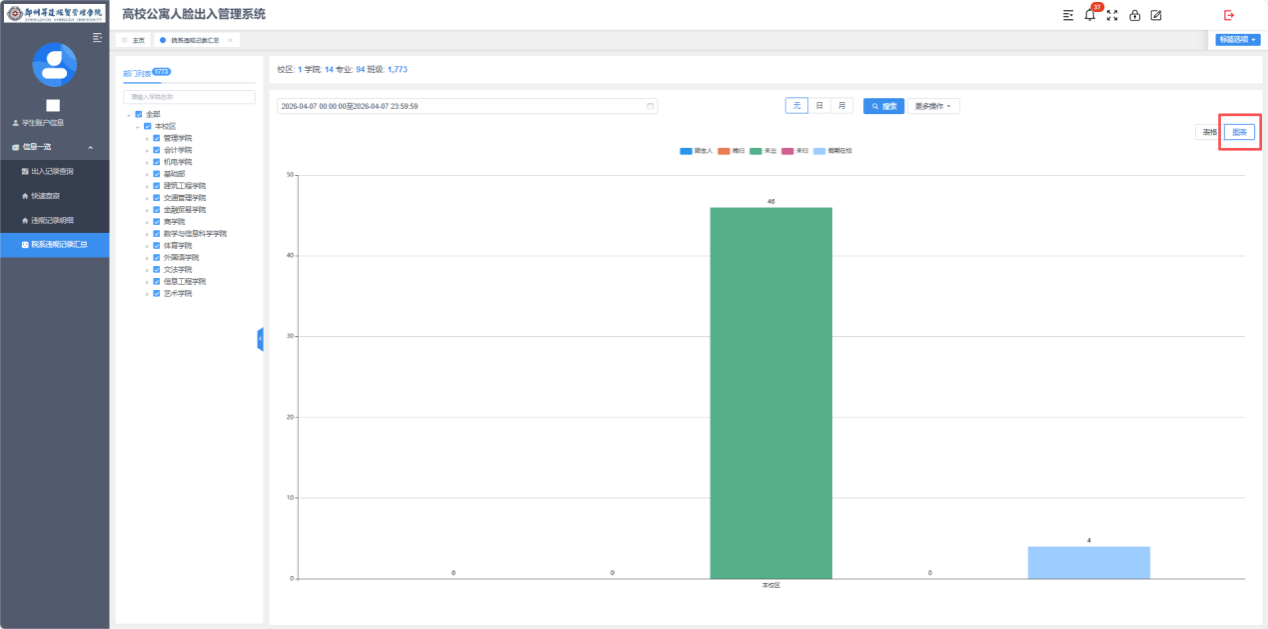1268x629 pixels.
Task: Open the 标签选项 dropdown
Action: click(x=1237, y=40)
